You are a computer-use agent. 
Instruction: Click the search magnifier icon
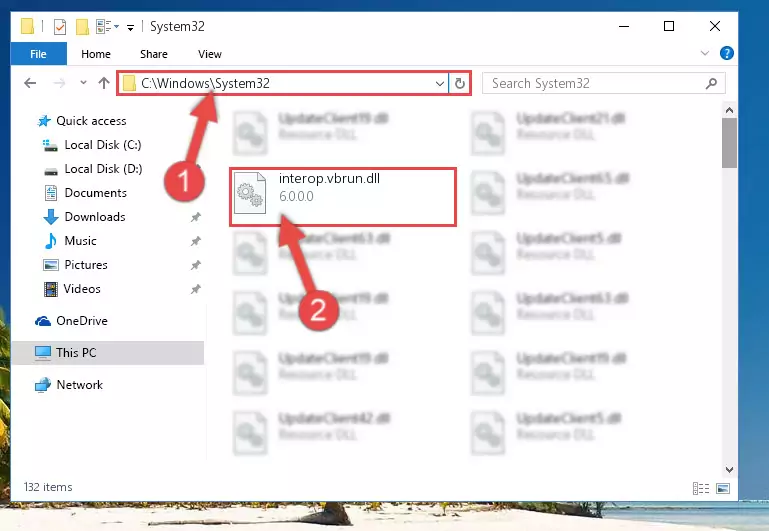click(x=712, y=84)
